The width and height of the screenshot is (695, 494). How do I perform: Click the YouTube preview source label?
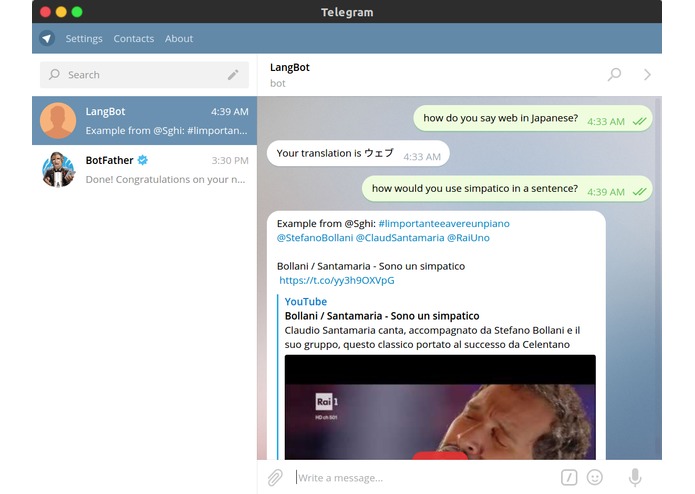(x=306, y=301)
